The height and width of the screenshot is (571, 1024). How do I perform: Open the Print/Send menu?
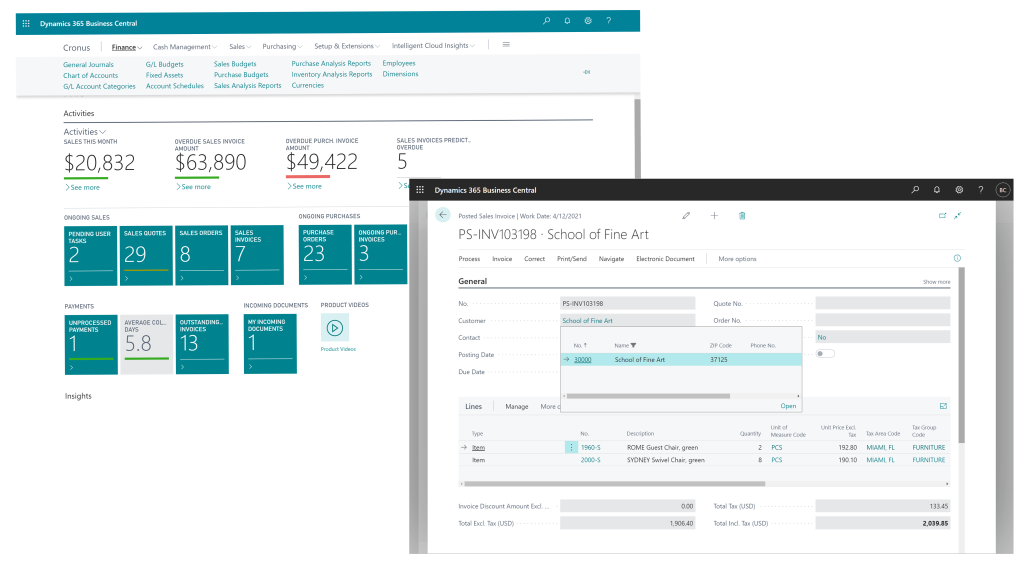tap(571, 259)
